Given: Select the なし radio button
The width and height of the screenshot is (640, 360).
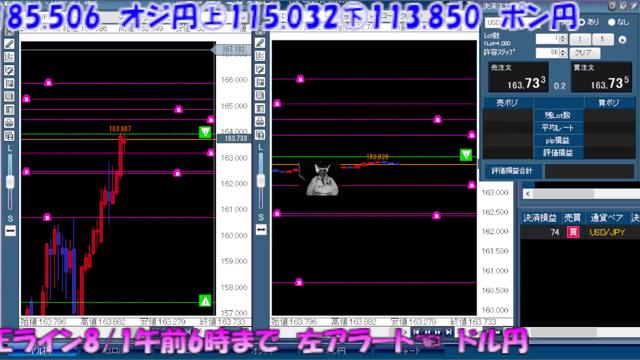Looking at the screenshot, I should (611, 22).
